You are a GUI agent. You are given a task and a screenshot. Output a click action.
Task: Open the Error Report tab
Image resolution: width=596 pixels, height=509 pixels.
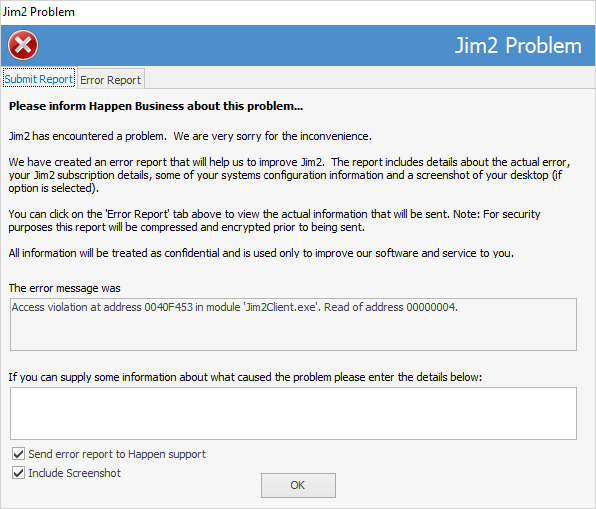click(x=111, y=80)
